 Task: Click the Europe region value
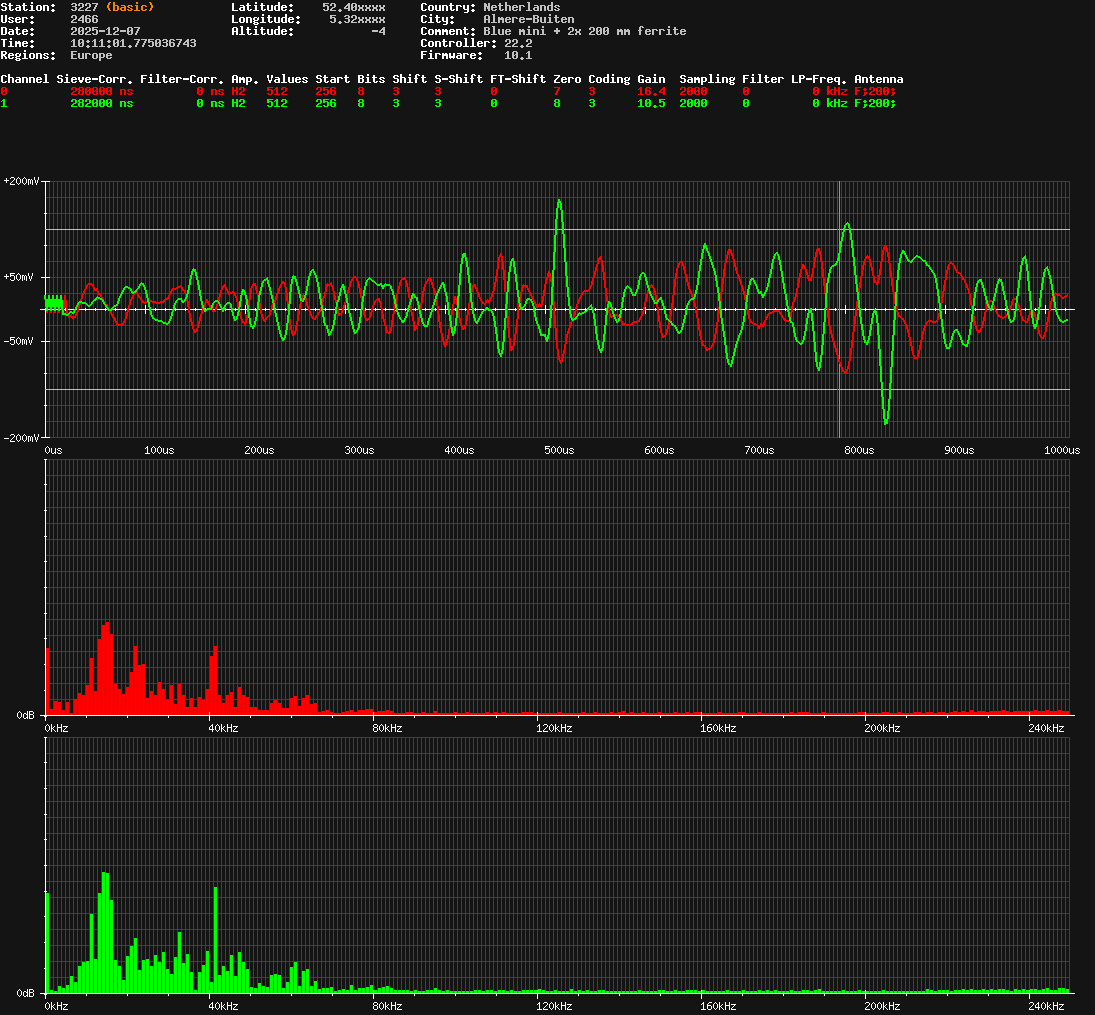coord(91,55)
